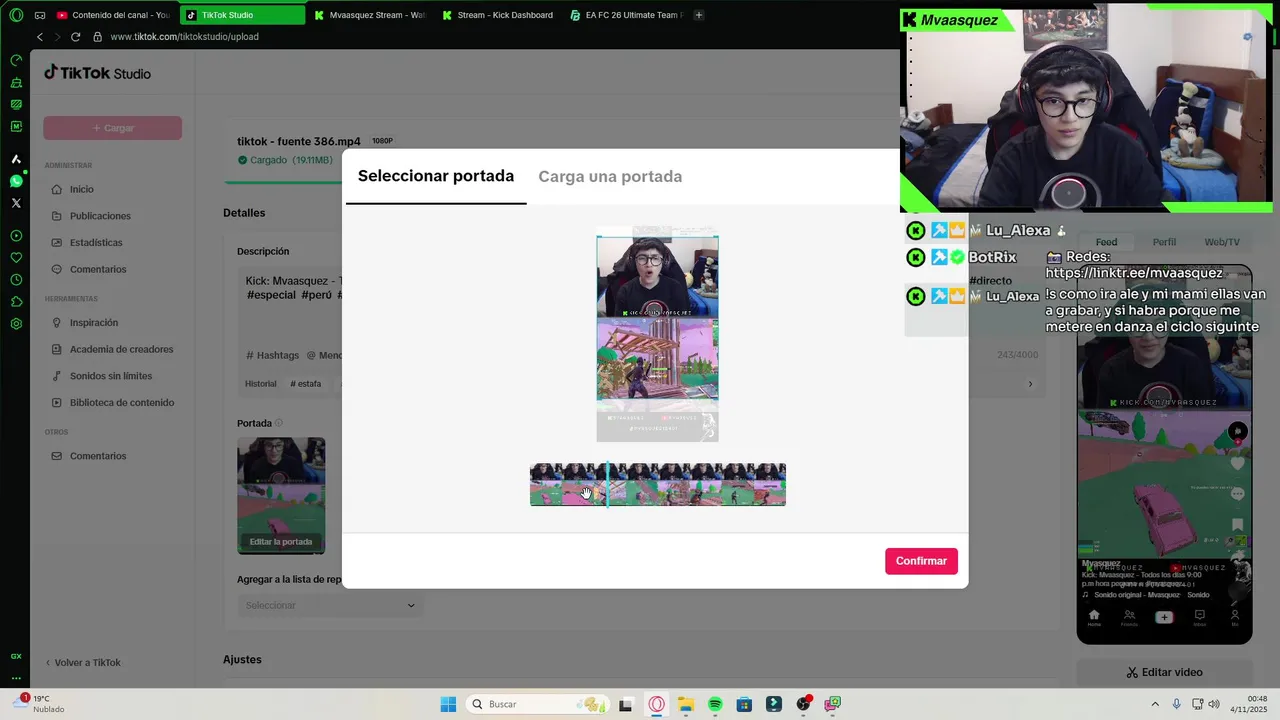Click the weather widget 19°C Nublado
The height and width of the screenshot is (720, 1280).
pos(40,704)
